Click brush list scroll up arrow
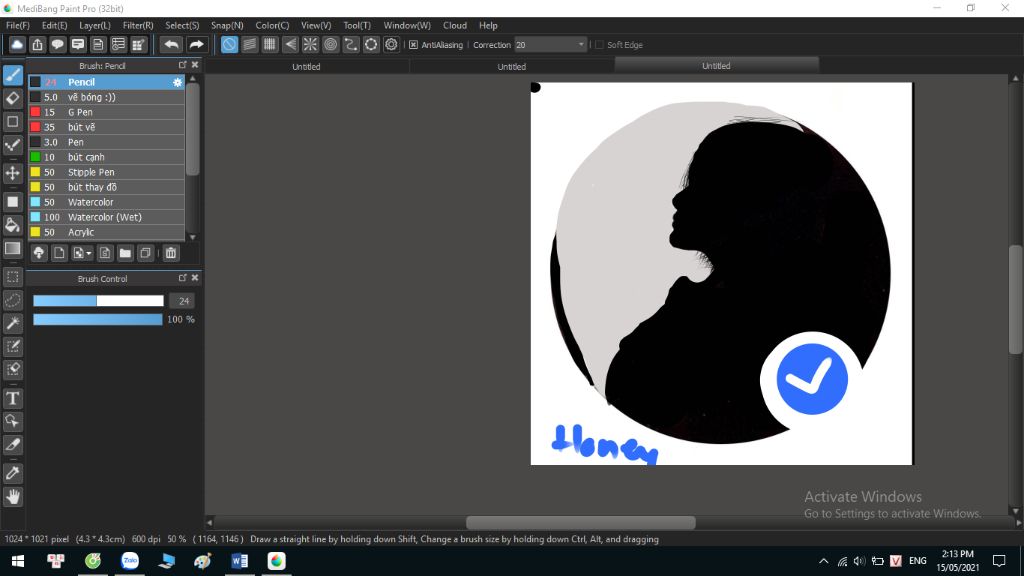Screen dimensions: 1024x576 click(193, 78)
